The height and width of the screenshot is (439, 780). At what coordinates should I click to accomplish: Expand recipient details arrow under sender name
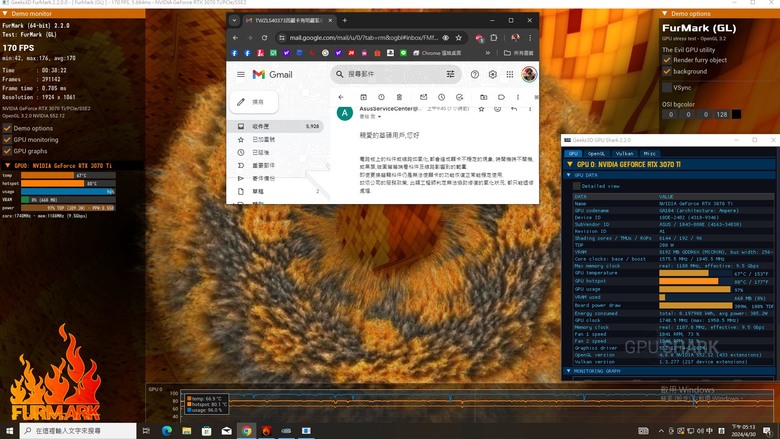click(380, 117)
